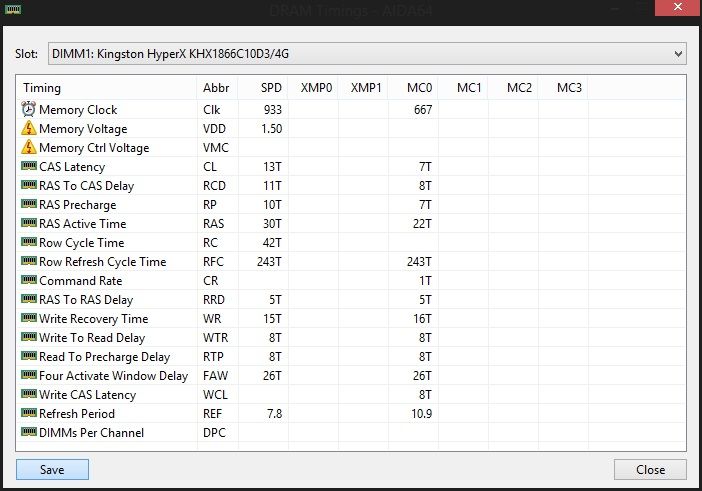Viewport: 702px width, 491px height.
Task: Click the SPD value 933
Action: [273, 110]
